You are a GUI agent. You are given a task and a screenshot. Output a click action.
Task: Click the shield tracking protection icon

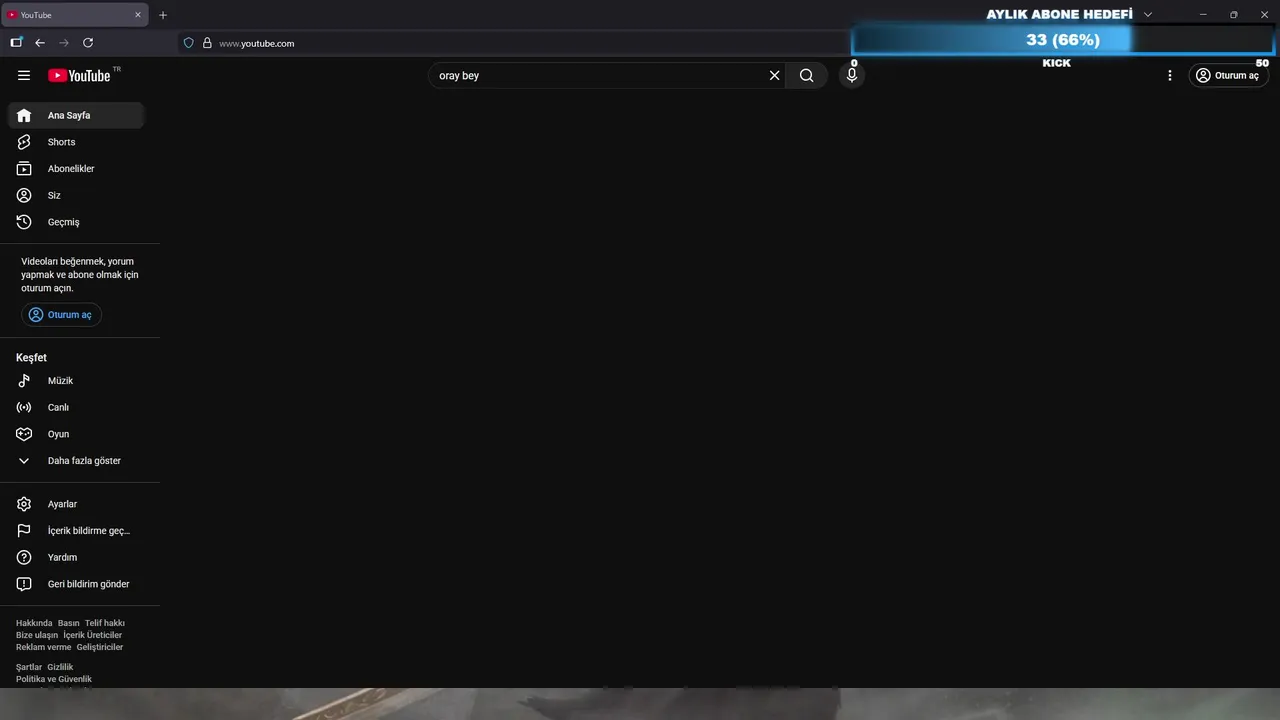[x=188, y=43]
